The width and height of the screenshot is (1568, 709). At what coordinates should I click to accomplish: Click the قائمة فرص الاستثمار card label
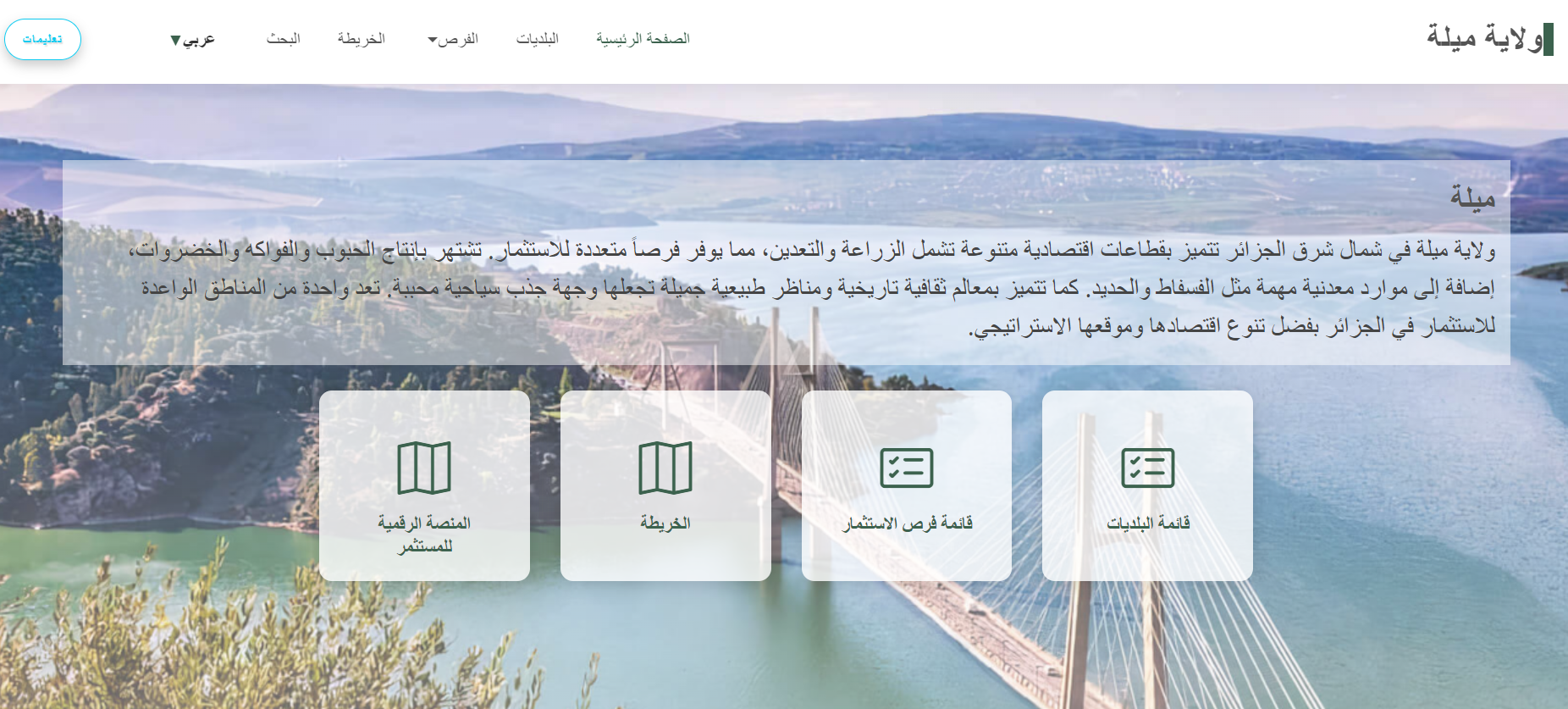point(907,523)
